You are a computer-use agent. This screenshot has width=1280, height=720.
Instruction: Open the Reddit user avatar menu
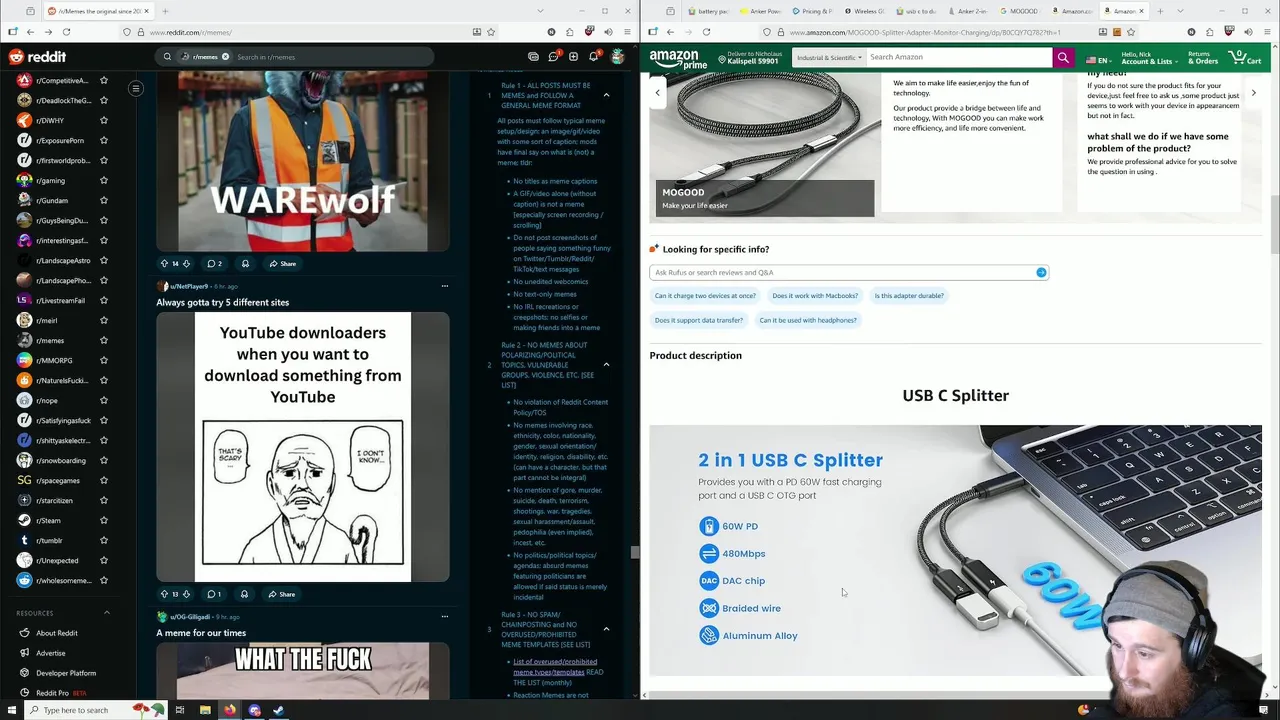click(618, 57)
